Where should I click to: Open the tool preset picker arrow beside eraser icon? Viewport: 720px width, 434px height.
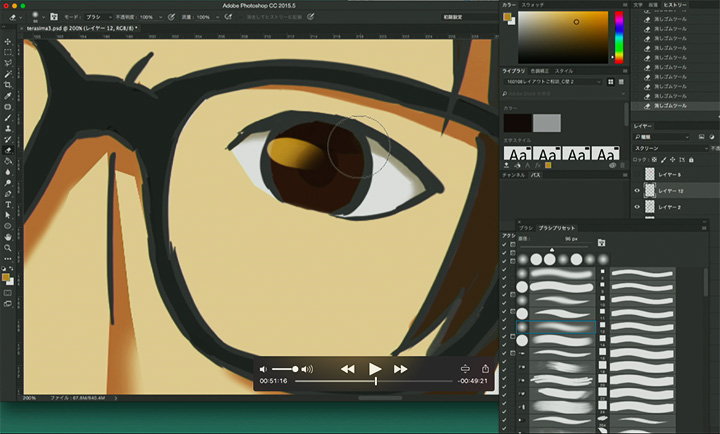tap(21, 17)
